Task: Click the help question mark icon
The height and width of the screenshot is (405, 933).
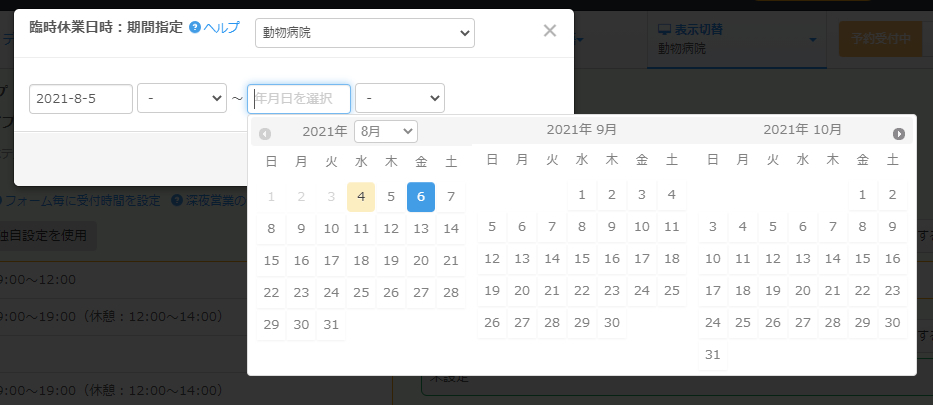Action: pos(195,28)
